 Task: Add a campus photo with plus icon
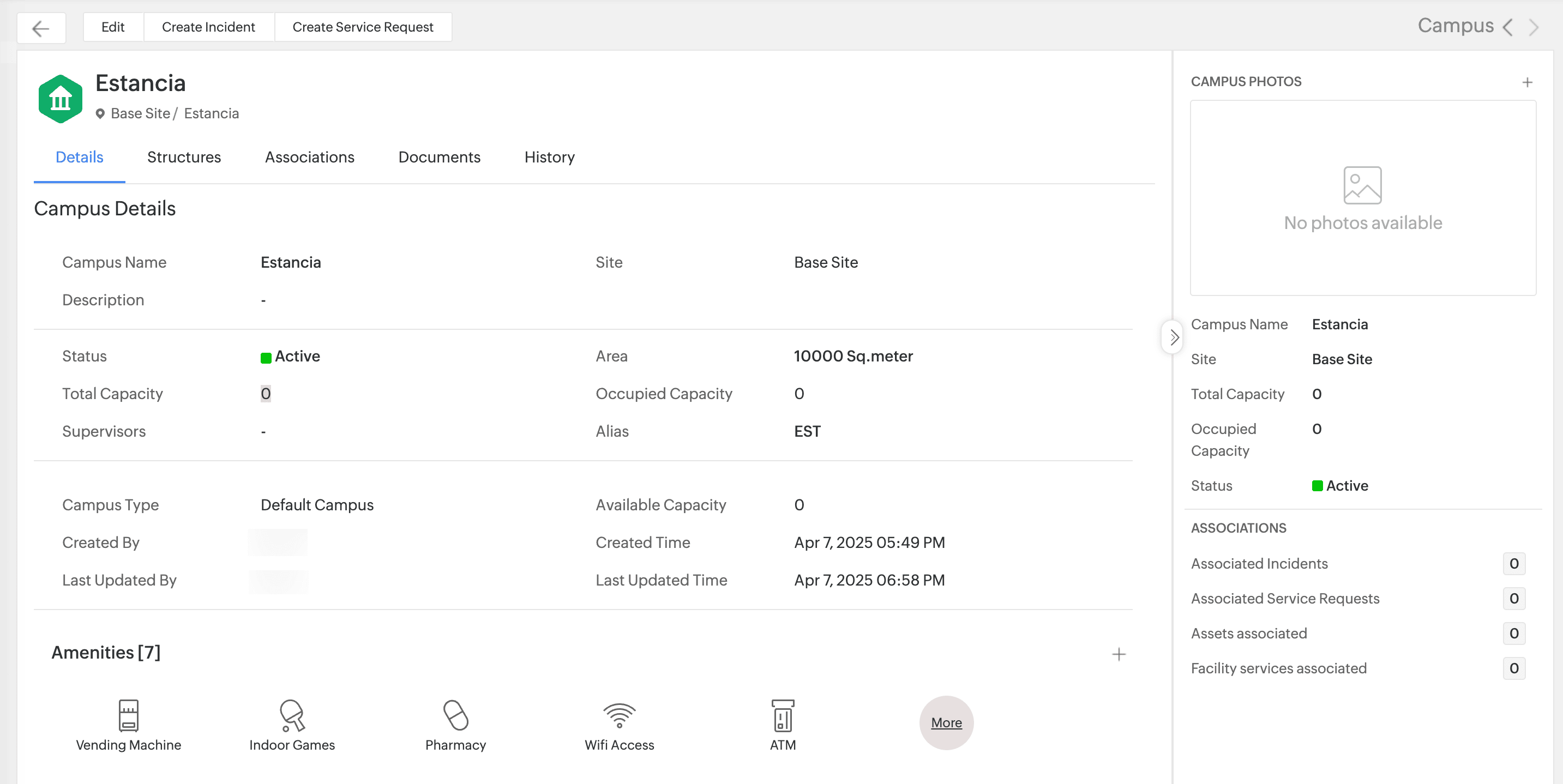(1527, 82)
